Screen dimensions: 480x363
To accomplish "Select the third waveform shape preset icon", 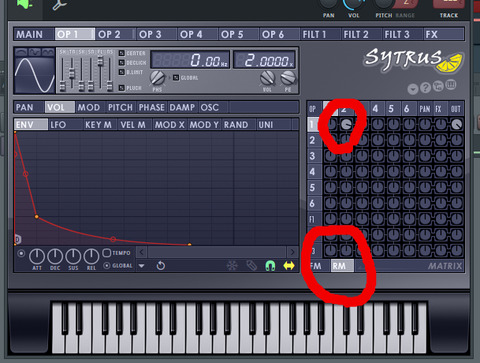I will click(48, 52).
